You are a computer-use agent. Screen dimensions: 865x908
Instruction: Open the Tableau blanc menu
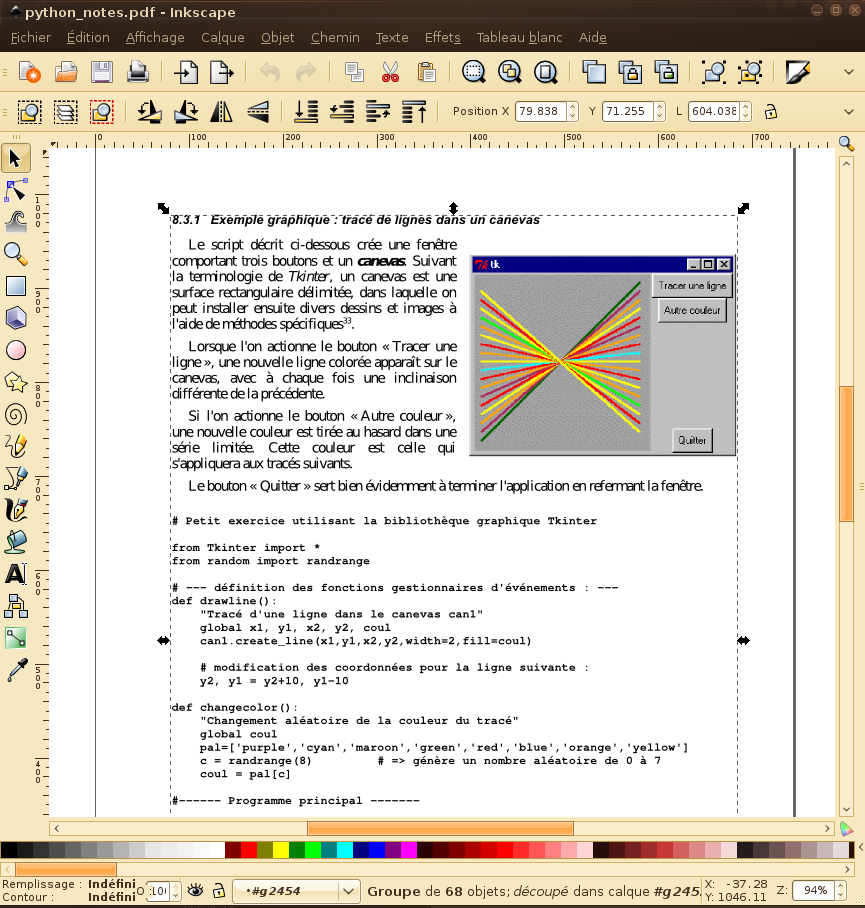(x=519, y=38)
